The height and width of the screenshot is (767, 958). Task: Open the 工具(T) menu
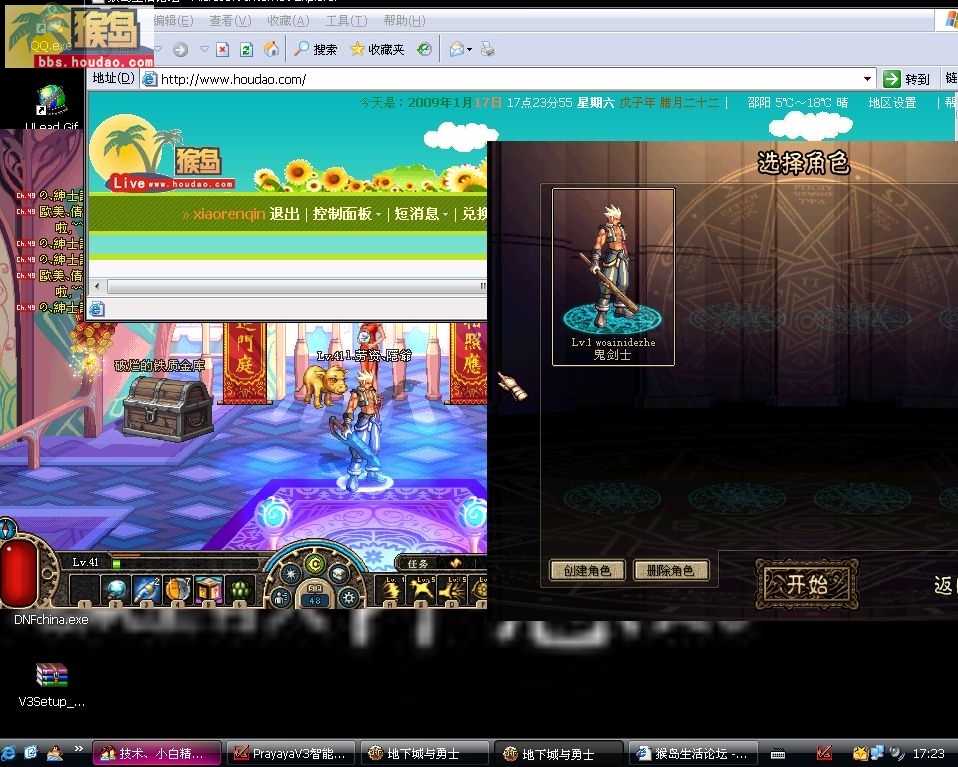tap(346, 21)
